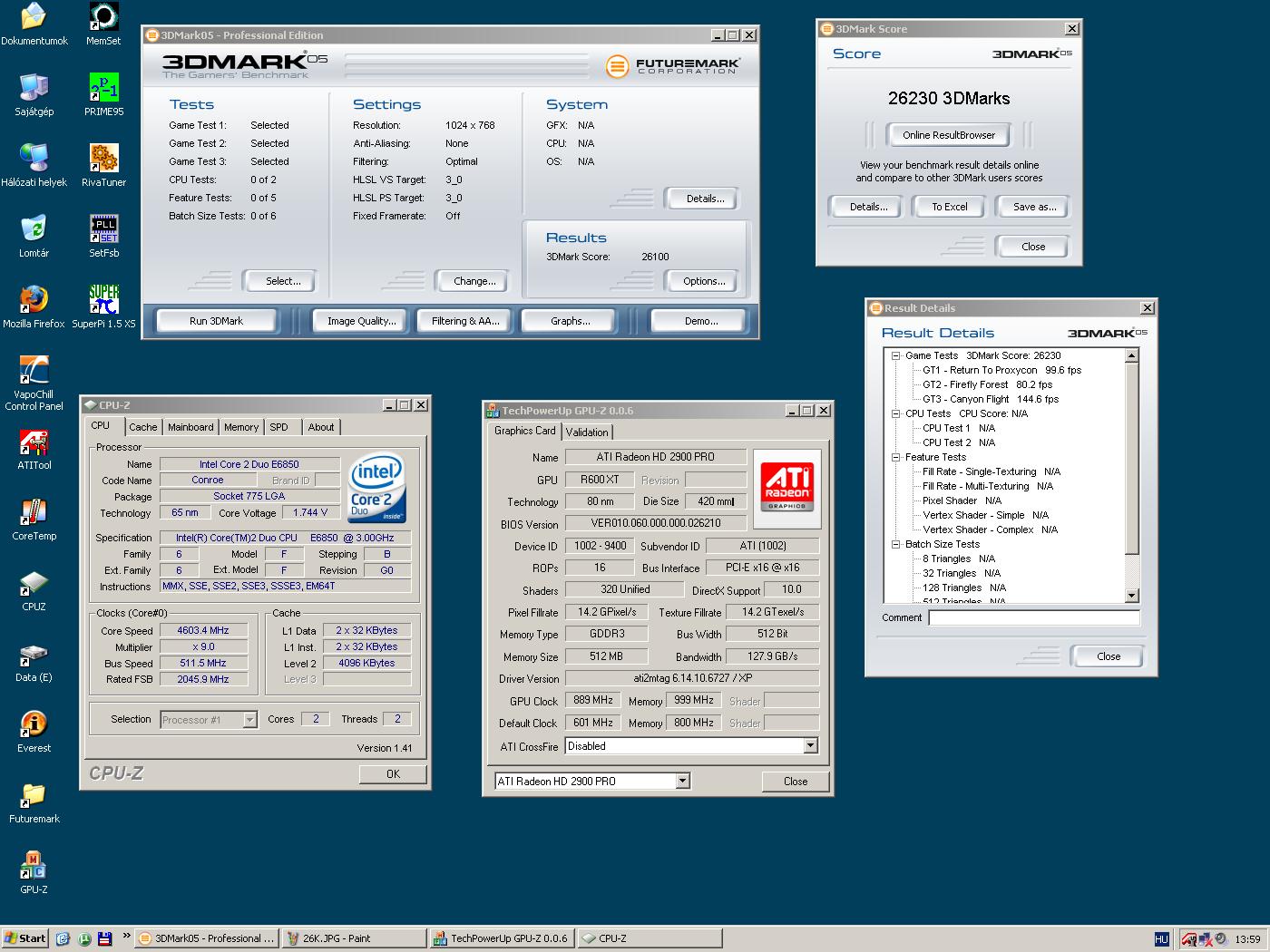Open the Dokumentumok desktop folder icon

pos(34,24)
